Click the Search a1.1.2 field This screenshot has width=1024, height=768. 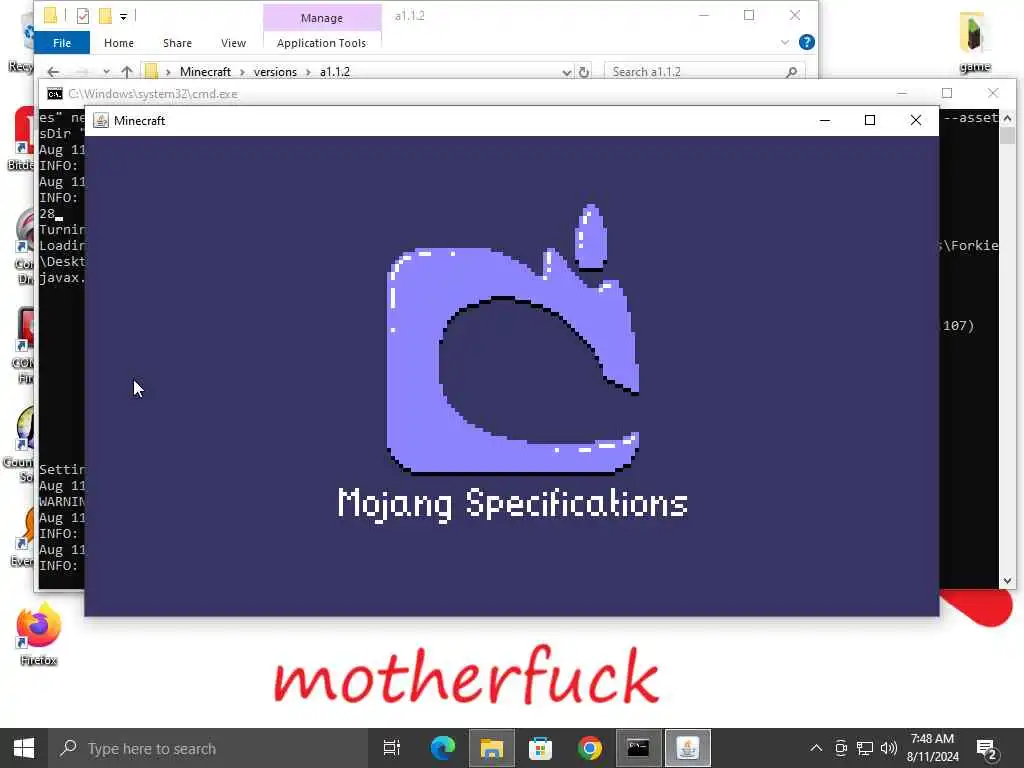703,71
